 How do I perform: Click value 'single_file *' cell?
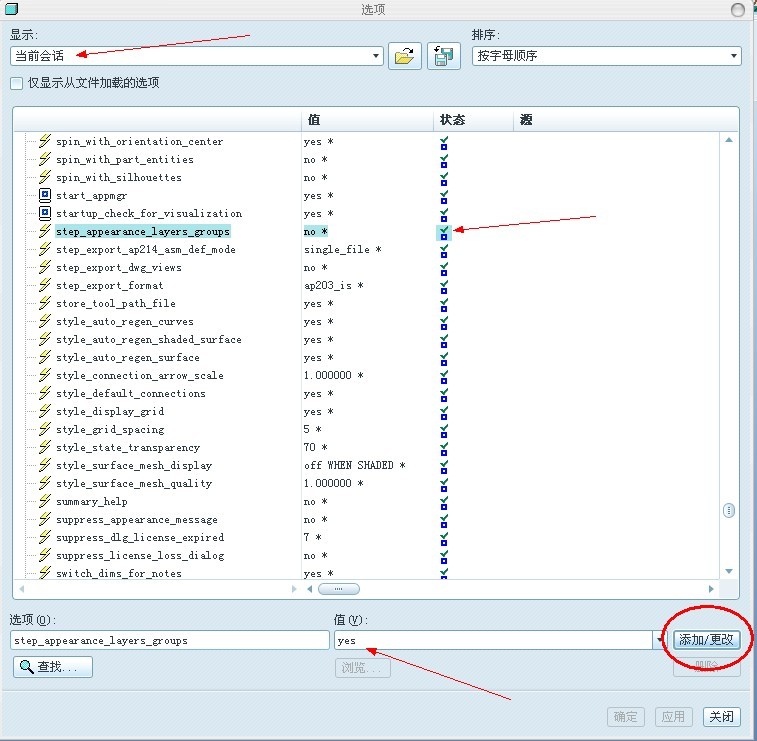click(x=343, y=250)
